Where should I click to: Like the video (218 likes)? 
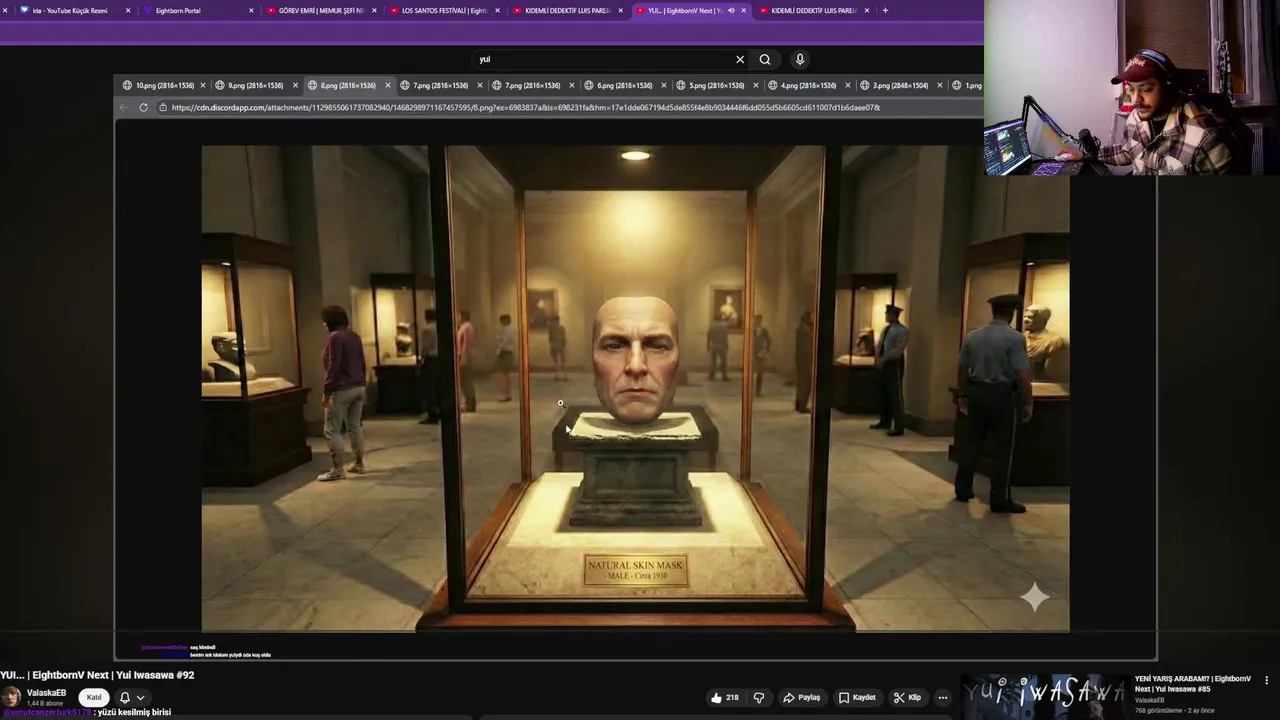point(725,697)
